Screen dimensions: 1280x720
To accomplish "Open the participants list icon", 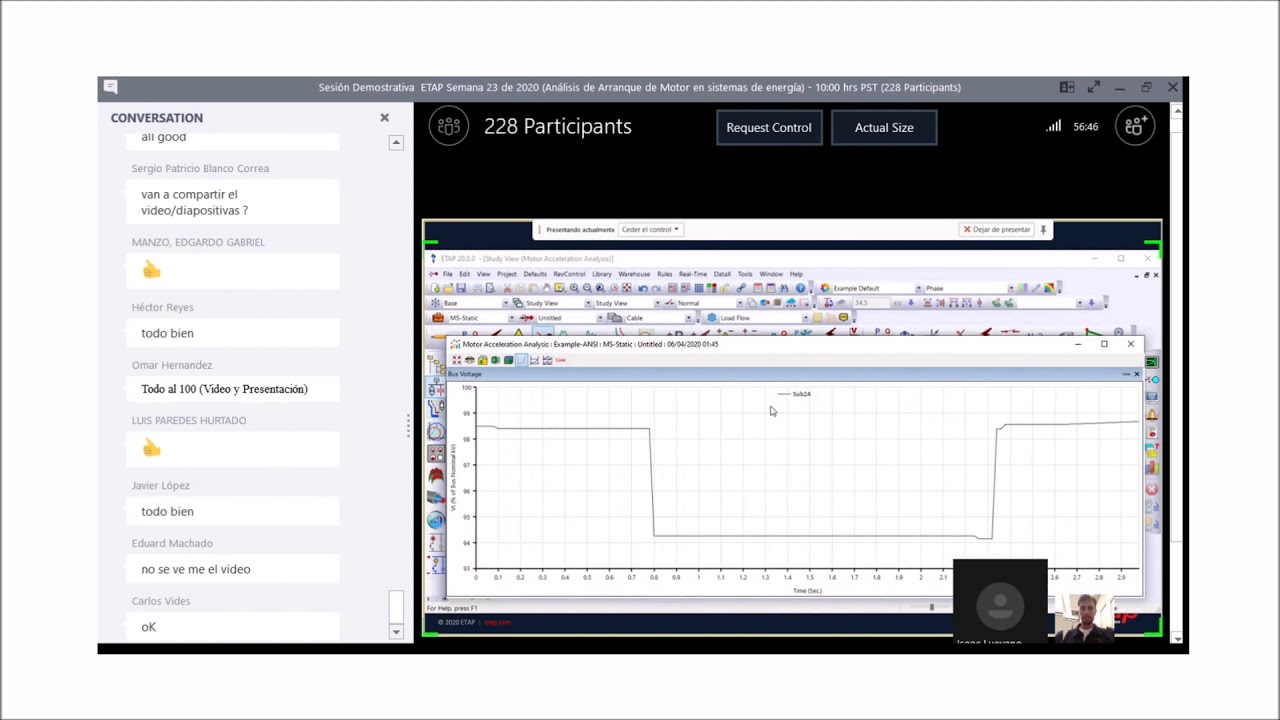I will coord(449,126).
